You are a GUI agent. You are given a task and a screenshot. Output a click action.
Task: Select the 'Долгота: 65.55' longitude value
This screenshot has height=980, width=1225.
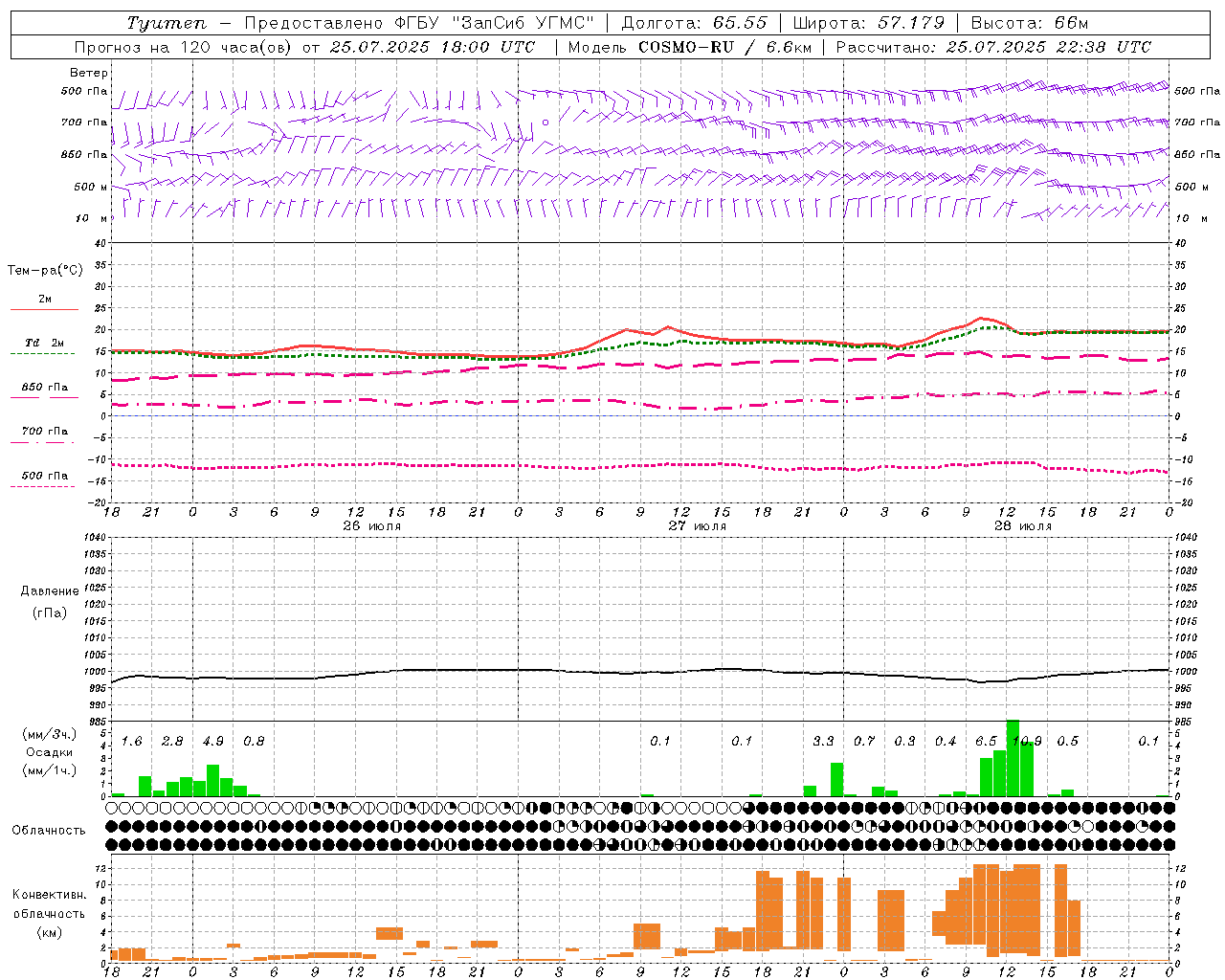tap(694, 23)
